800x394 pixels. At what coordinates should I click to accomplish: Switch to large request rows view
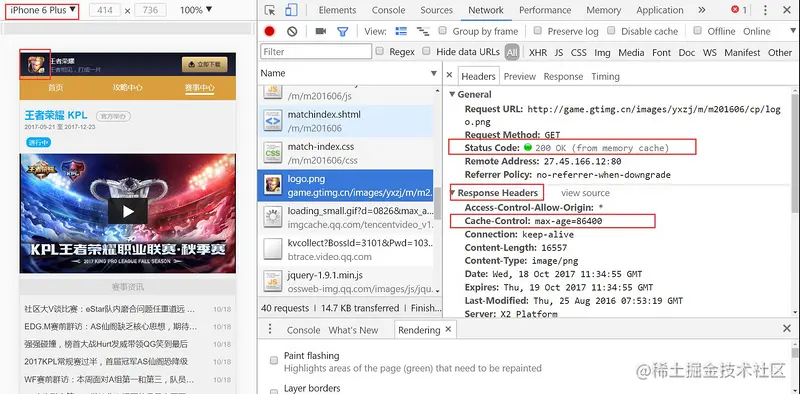[x=402, y=31]
